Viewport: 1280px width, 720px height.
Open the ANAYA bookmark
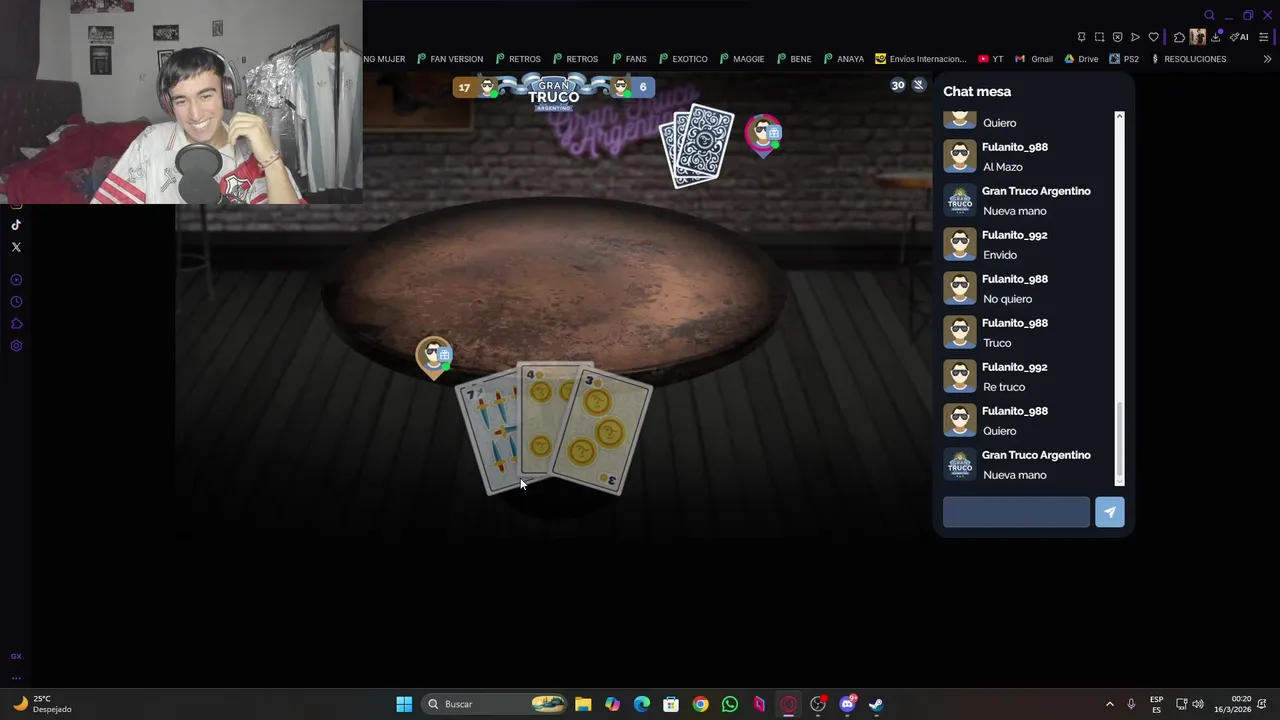pos(844,59)
